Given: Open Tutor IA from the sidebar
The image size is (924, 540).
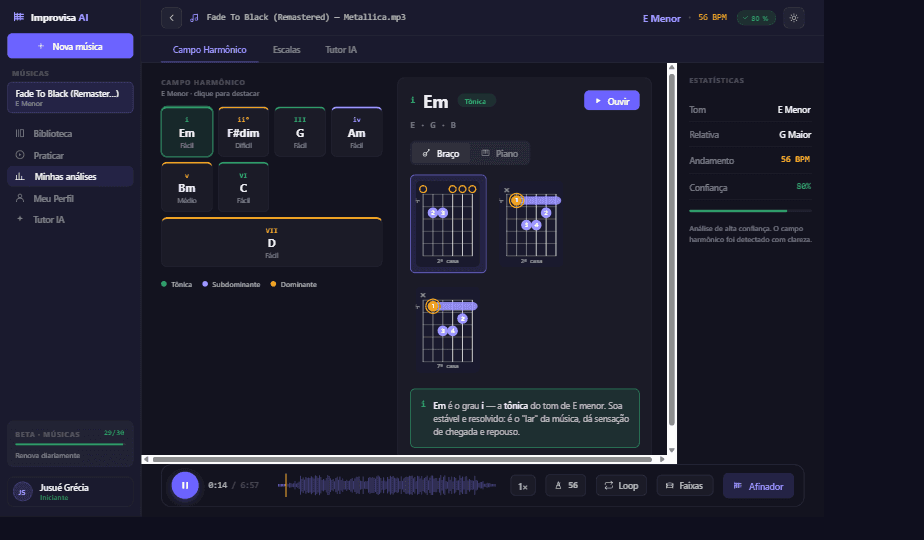Looking at the screenshot, I should click(70, 219).
